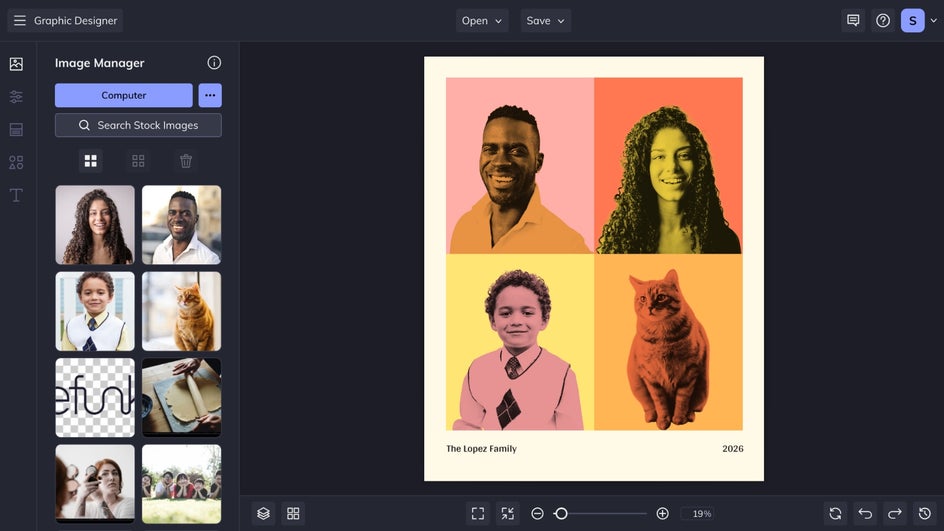The width and height of the screenshot is (944, 531).
Task: Open the grid view icon in bottom bar
Action: click(293, 514)
